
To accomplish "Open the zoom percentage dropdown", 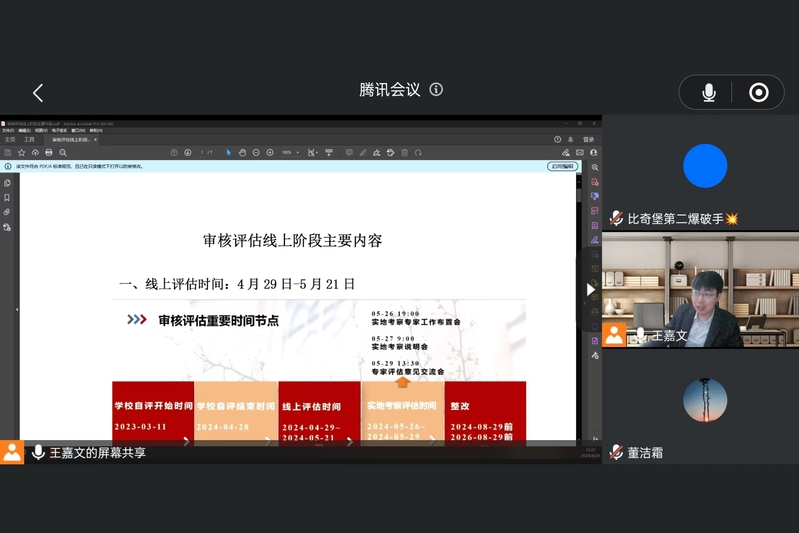I will 289,152.
